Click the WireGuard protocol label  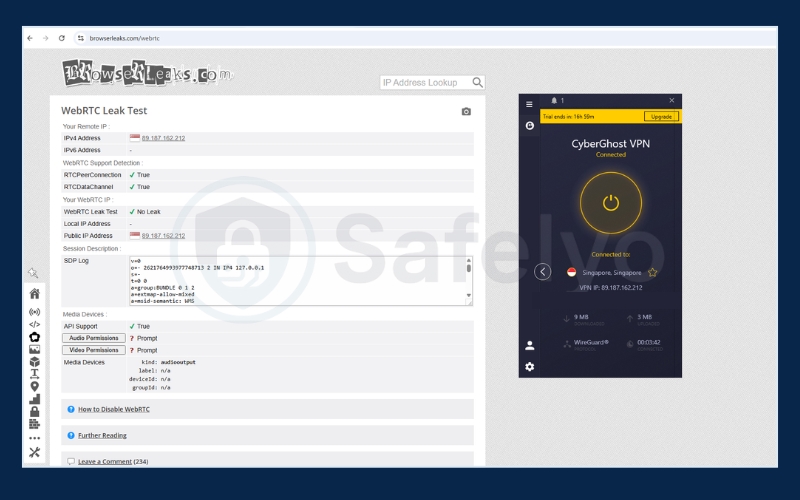pos(591,342)
